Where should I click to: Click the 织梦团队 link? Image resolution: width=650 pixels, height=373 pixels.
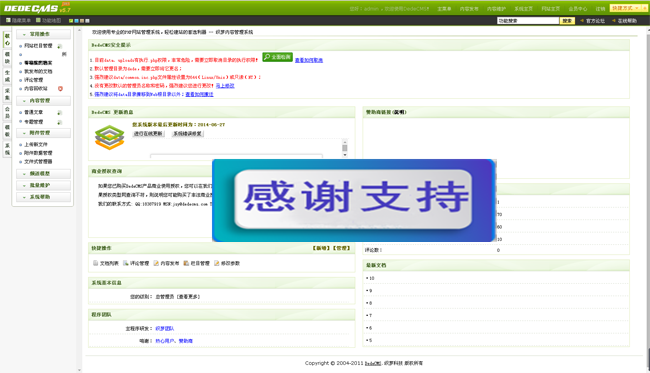coord(165,329)
